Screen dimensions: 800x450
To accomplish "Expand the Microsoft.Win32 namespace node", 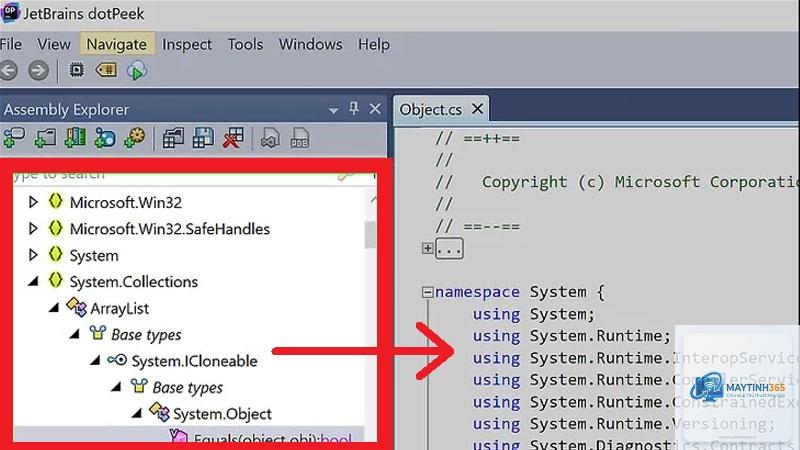I will pos(33,202).
